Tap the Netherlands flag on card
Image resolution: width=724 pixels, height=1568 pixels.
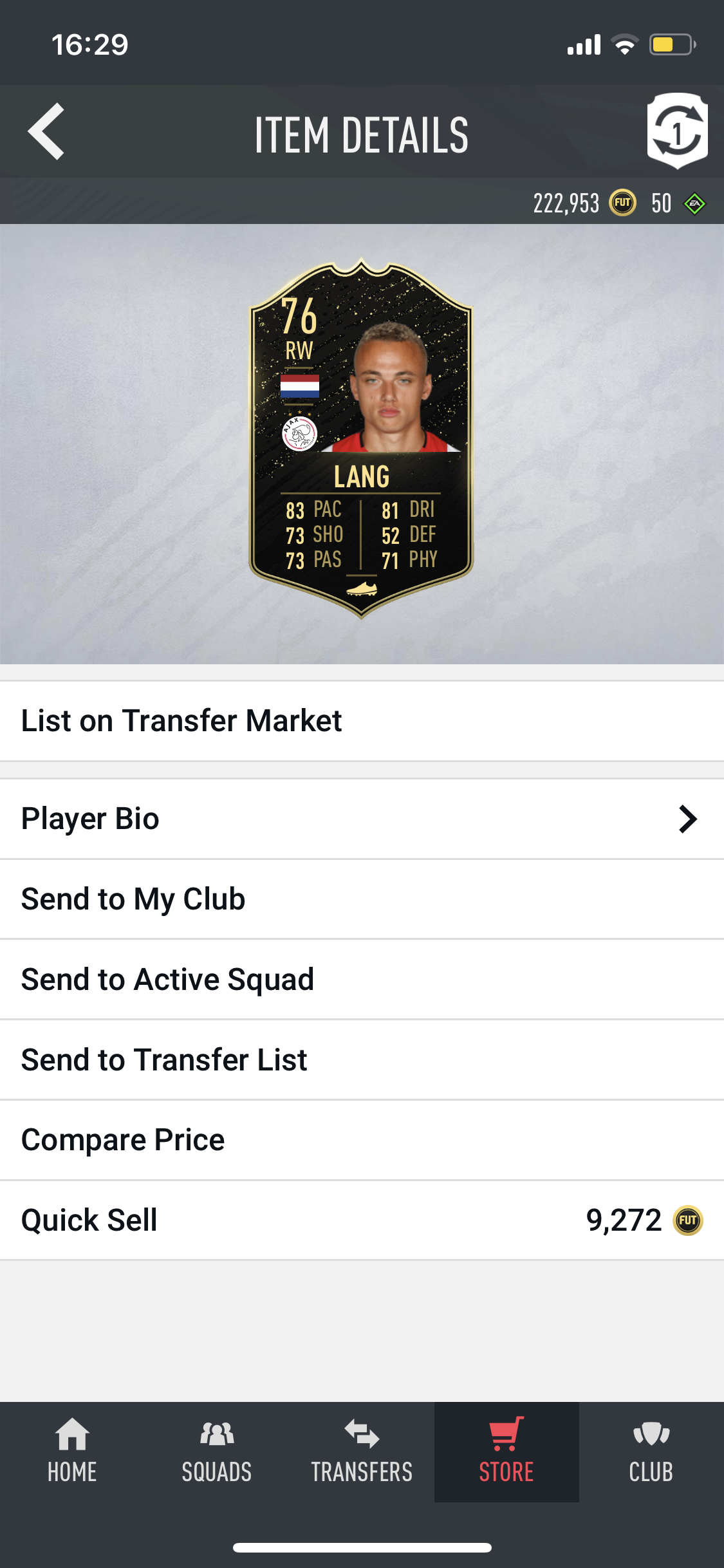coord(300,386)
